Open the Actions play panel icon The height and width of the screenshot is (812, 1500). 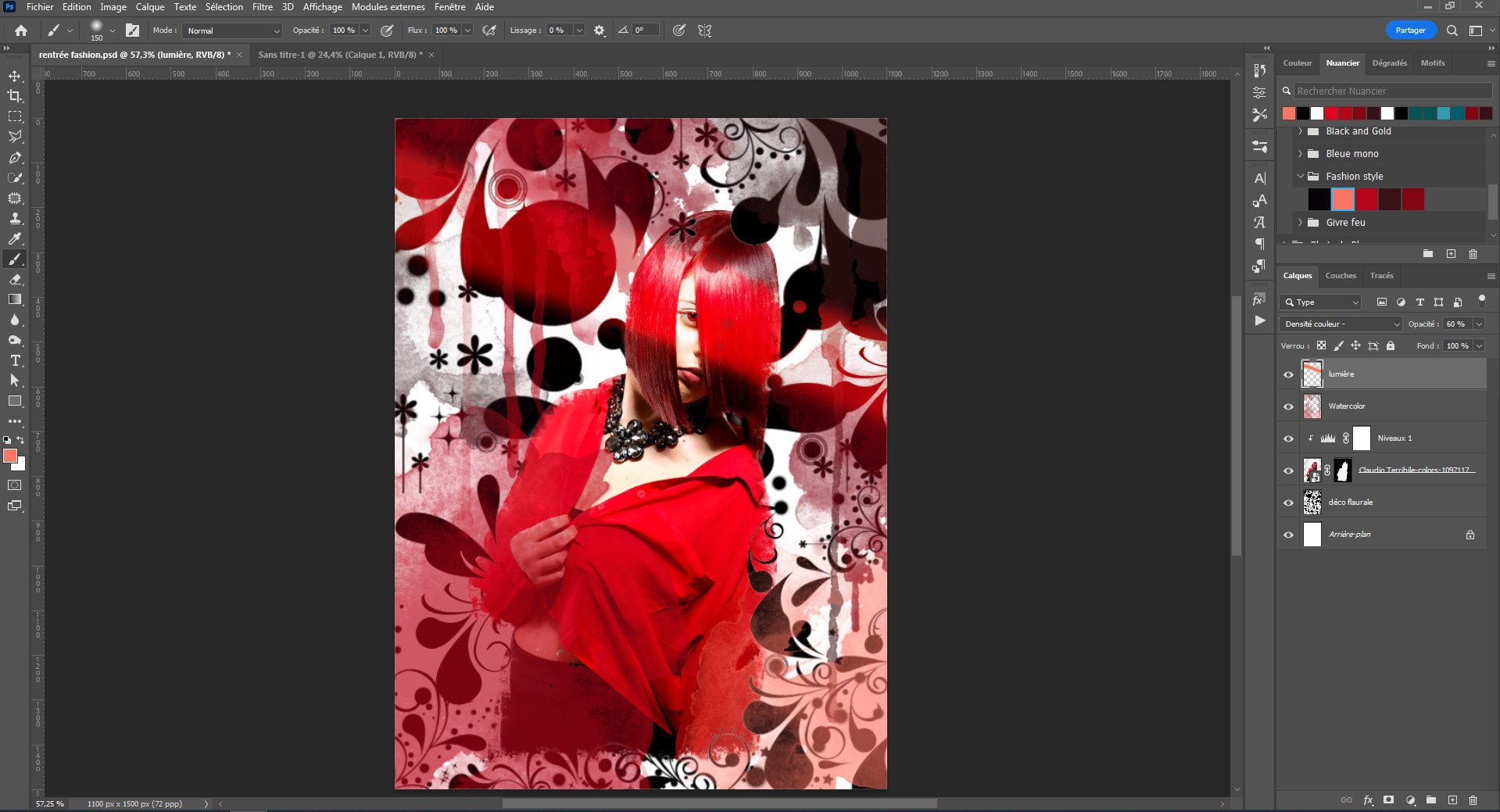pyautogui.click(x=1259, y=320)
